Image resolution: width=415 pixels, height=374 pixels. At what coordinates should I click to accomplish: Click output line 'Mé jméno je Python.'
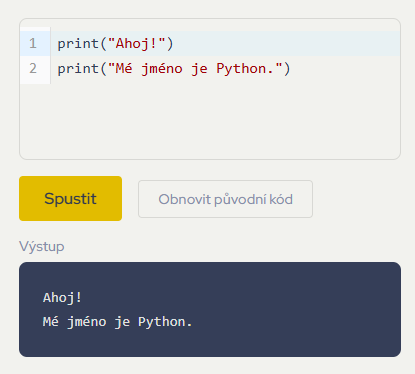(x=117, y=322)
